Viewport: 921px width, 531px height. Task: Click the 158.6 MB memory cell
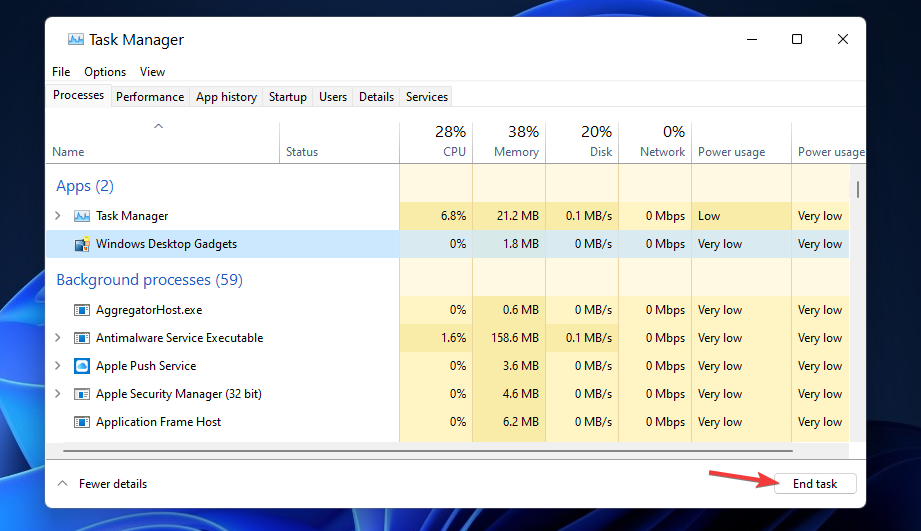click(x=509, y=338)
